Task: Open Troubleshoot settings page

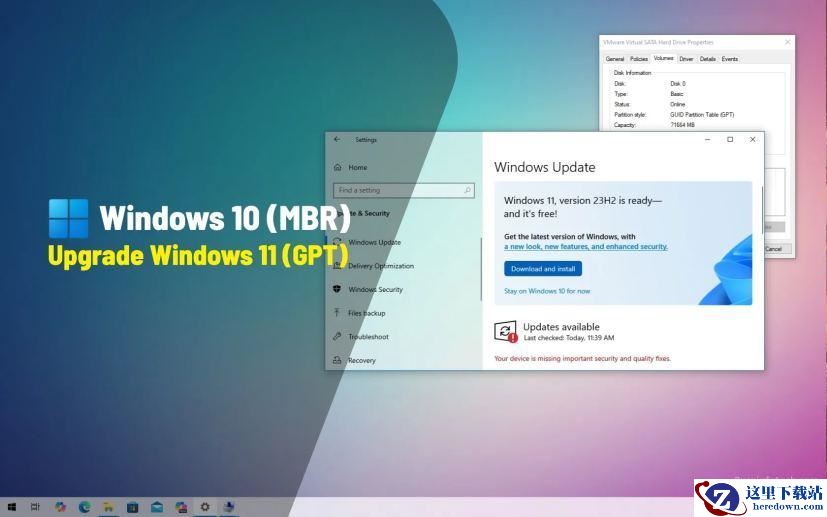Action: [368, 337]
